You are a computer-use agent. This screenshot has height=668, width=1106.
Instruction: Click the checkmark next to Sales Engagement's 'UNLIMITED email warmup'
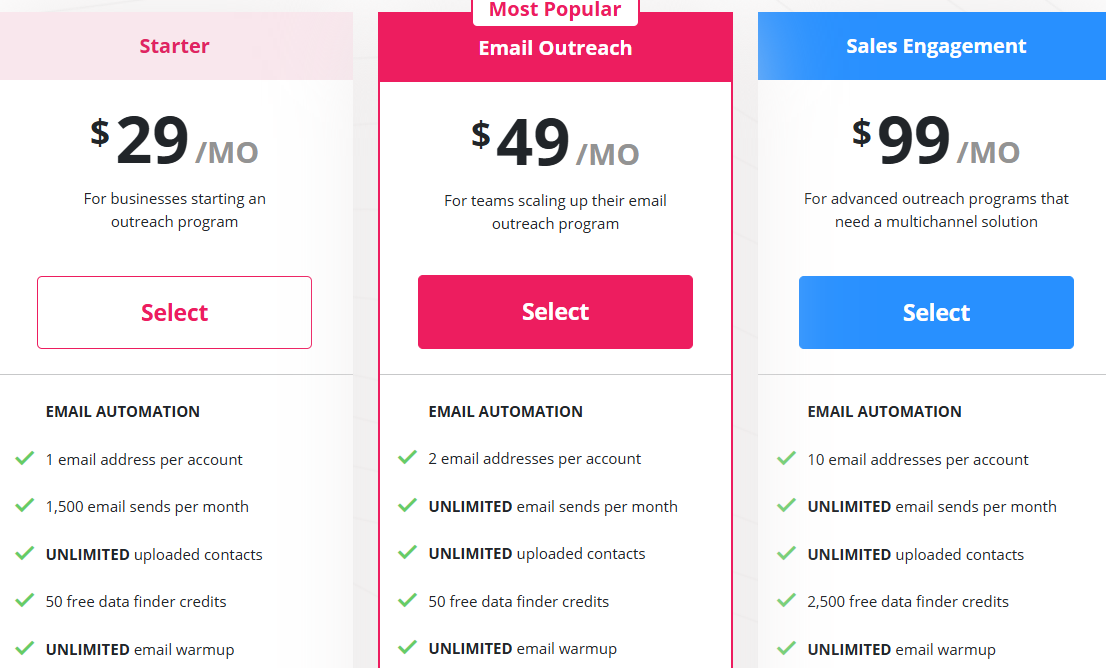coord(787,649)
